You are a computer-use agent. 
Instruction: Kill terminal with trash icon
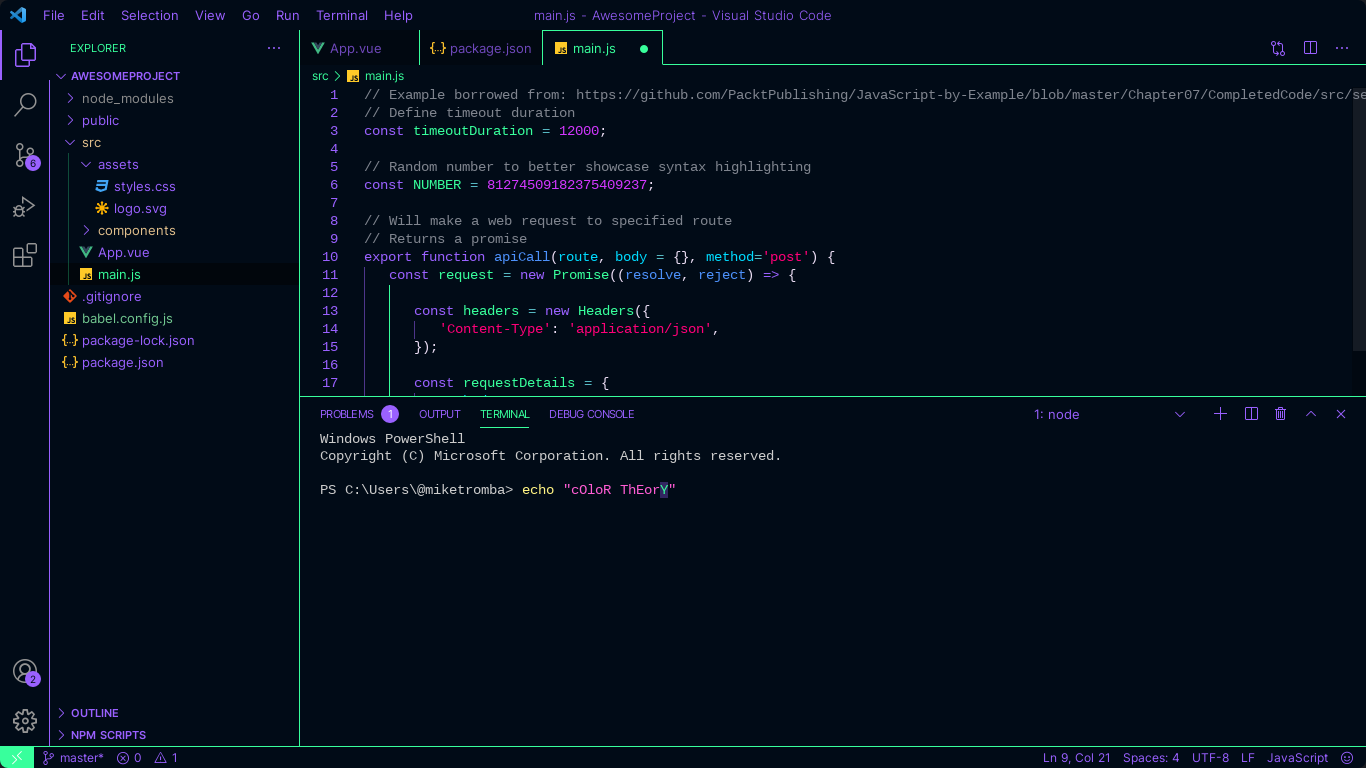[x=1280, y=414]
